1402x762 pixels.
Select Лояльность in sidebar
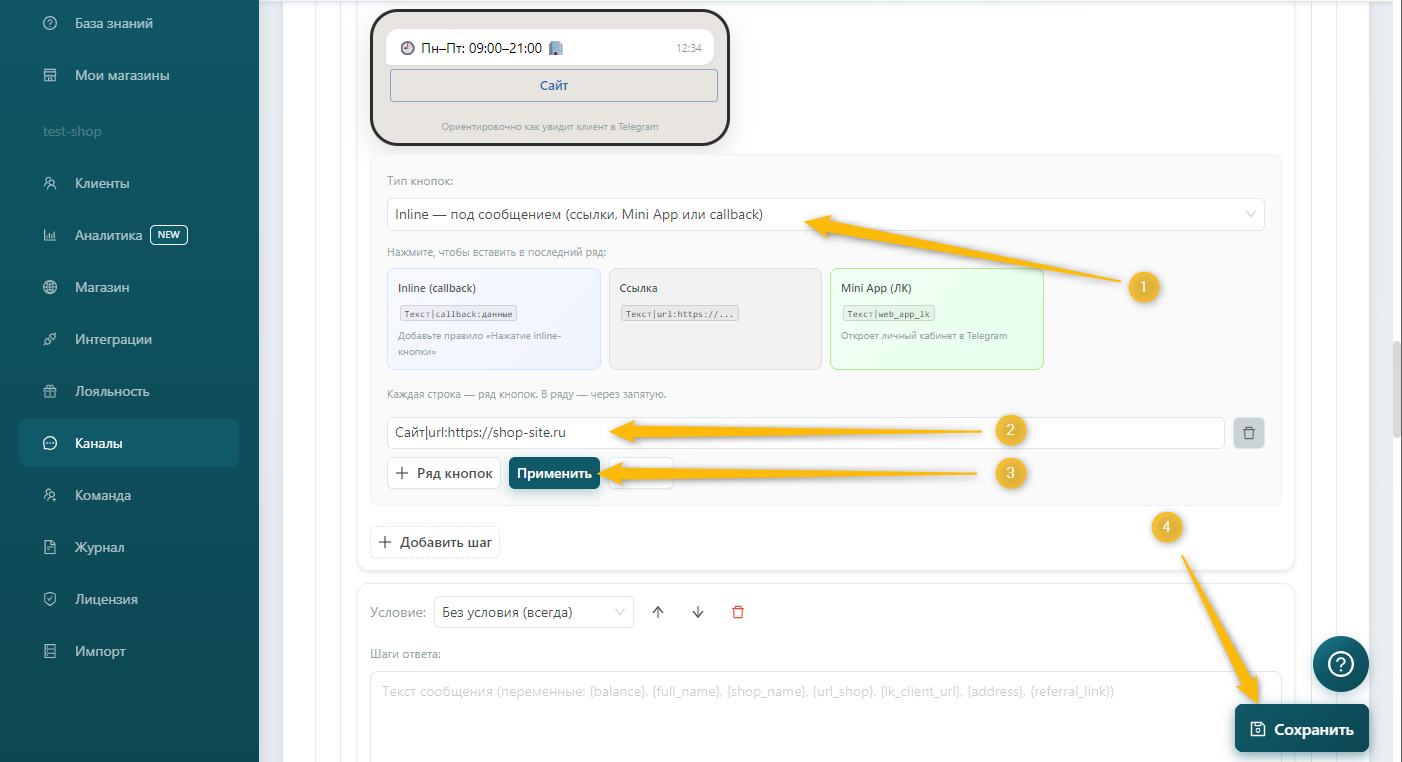tap(129, 391)
